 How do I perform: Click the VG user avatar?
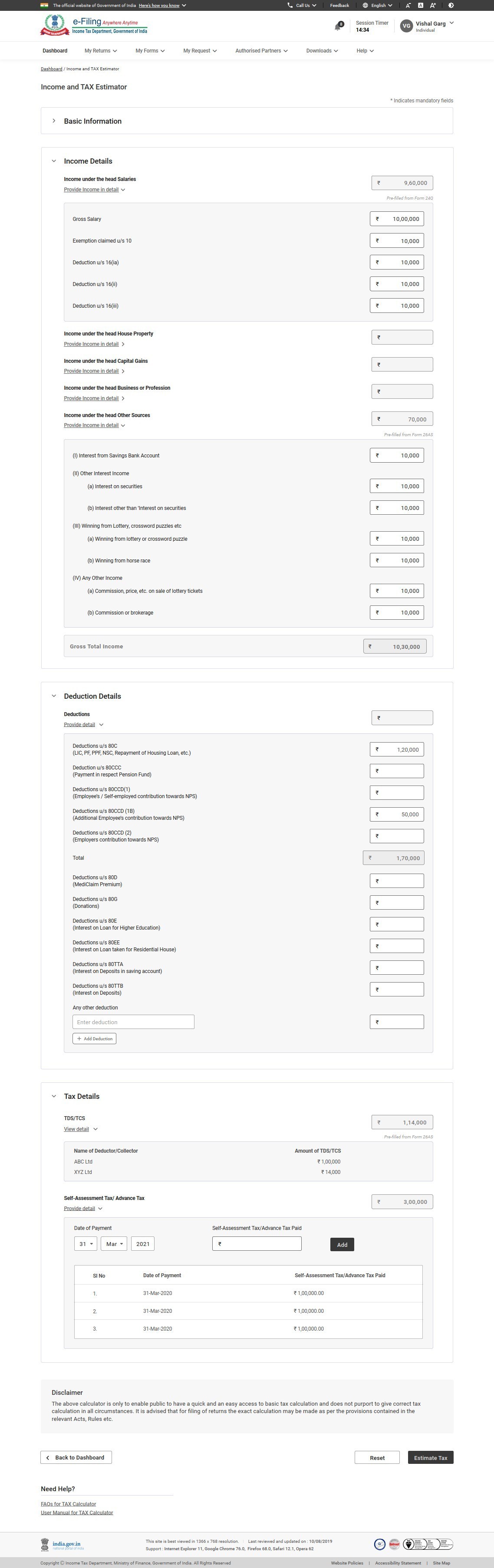click(x=406, y=26)
